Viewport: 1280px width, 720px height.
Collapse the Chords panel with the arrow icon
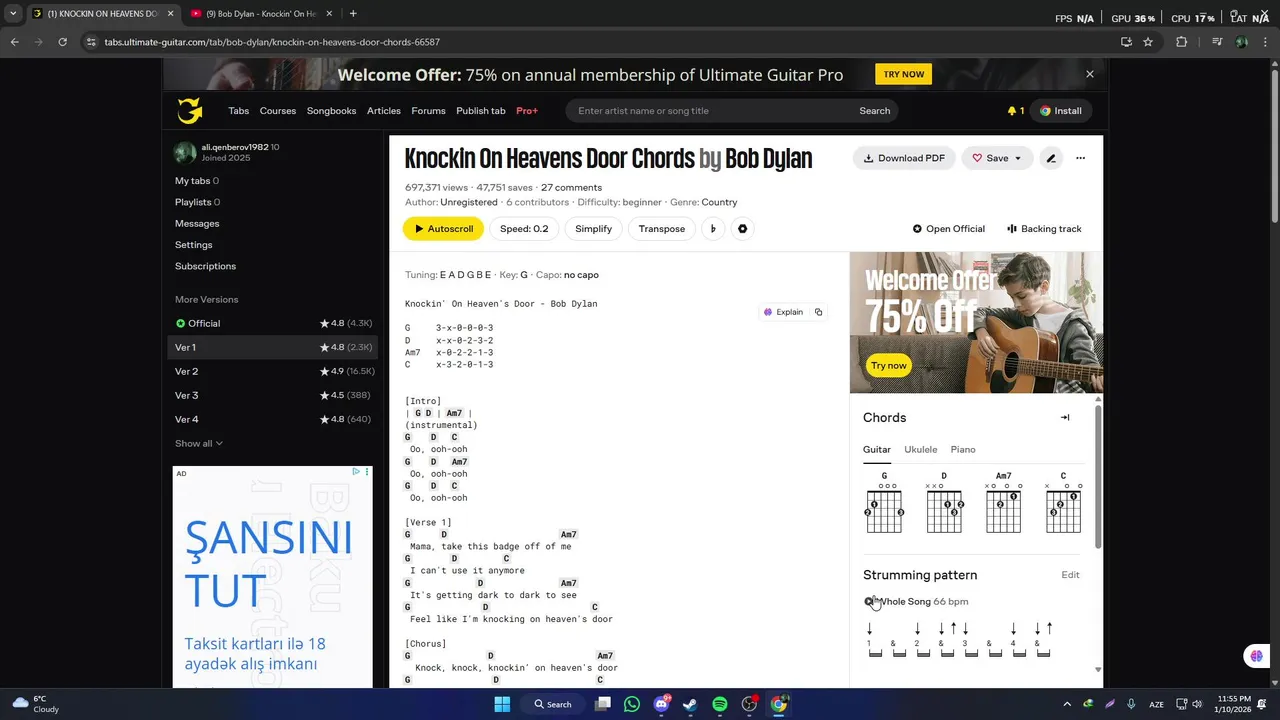click(x=1065, y=418)
